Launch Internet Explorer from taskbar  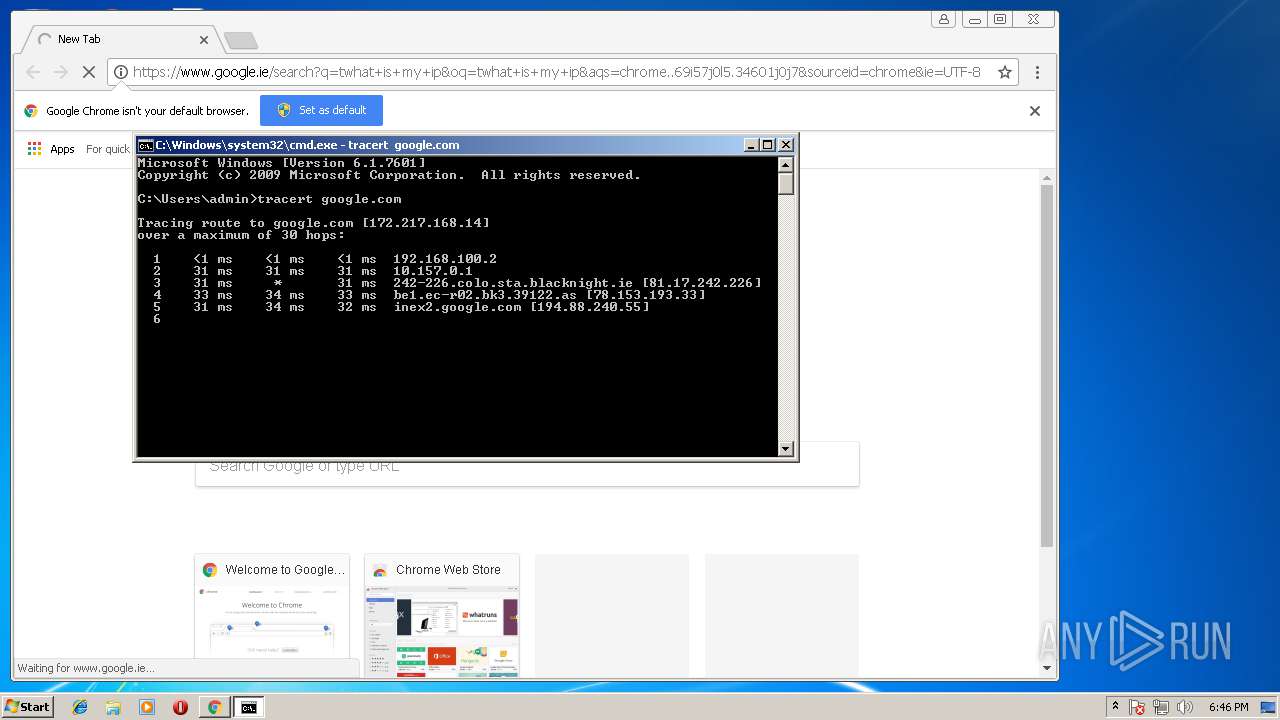point(80,707)
